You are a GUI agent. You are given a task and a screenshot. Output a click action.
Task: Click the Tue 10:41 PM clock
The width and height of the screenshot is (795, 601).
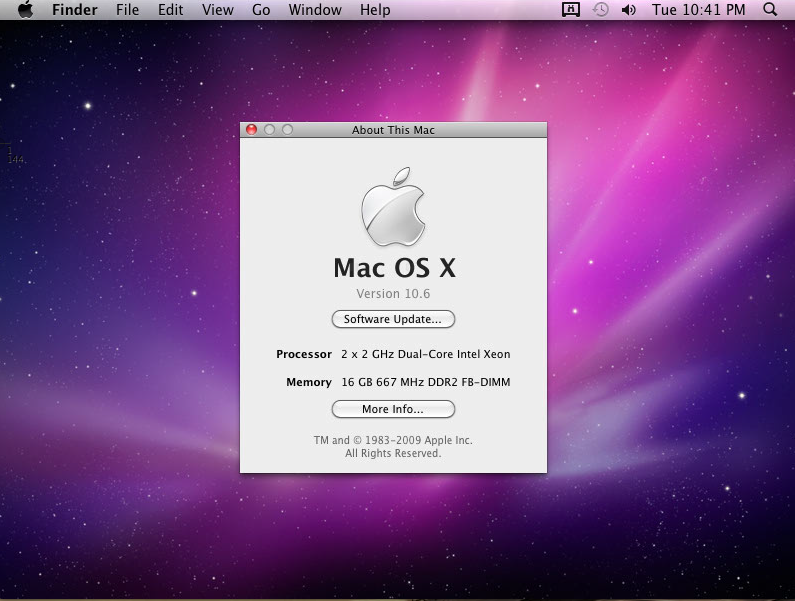click(698, 10)
